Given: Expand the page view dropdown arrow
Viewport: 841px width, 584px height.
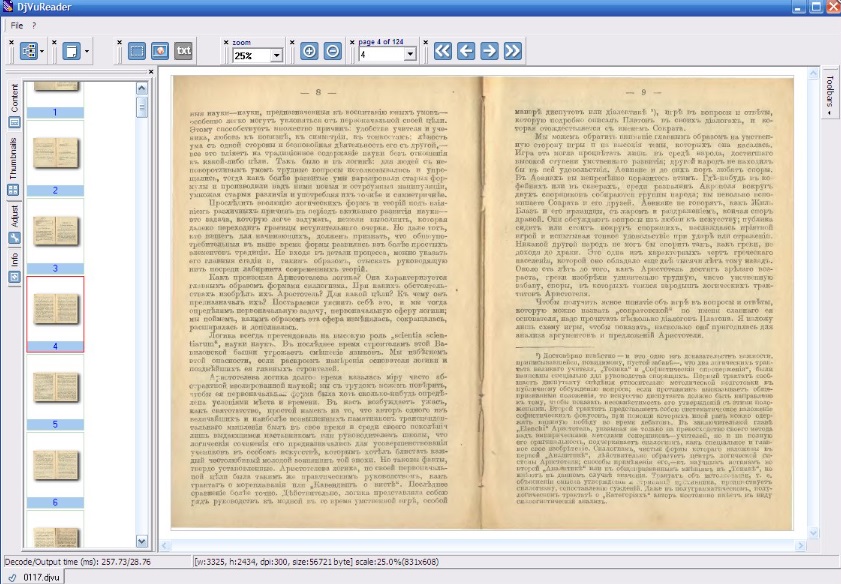Looking at the screenshot, I should coord(87,51).
